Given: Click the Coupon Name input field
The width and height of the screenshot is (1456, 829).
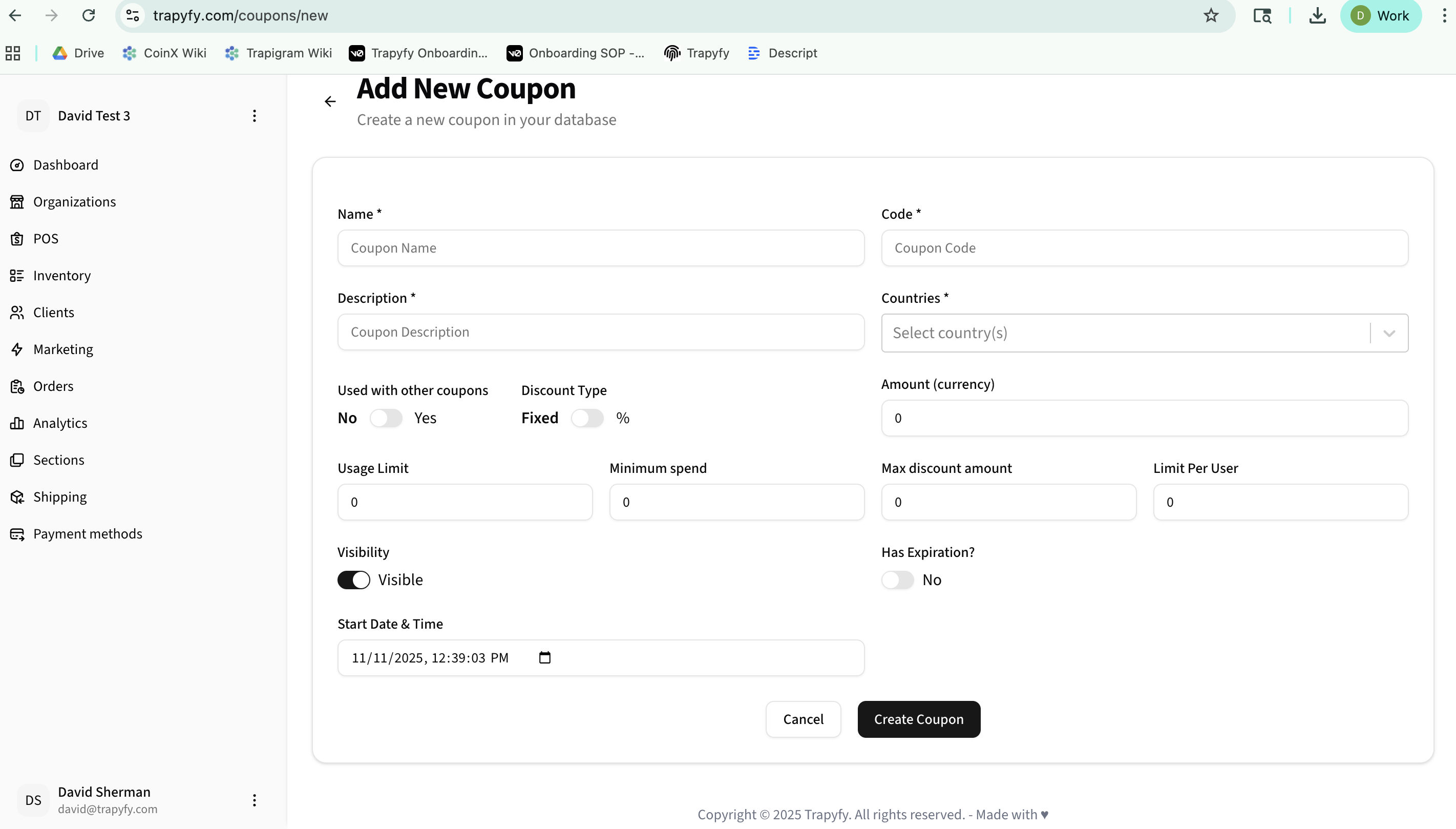Looking at the screenshot, I should coord(601,247).
